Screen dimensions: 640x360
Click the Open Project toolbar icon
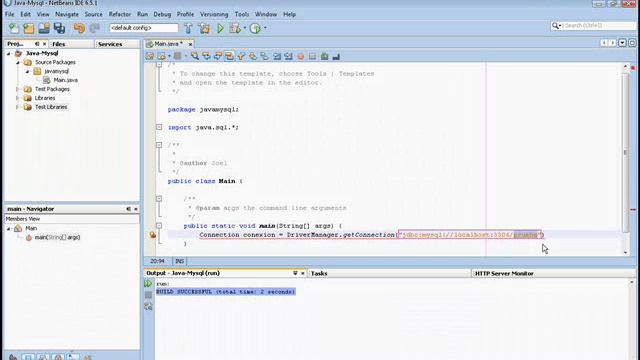point(44,28)
